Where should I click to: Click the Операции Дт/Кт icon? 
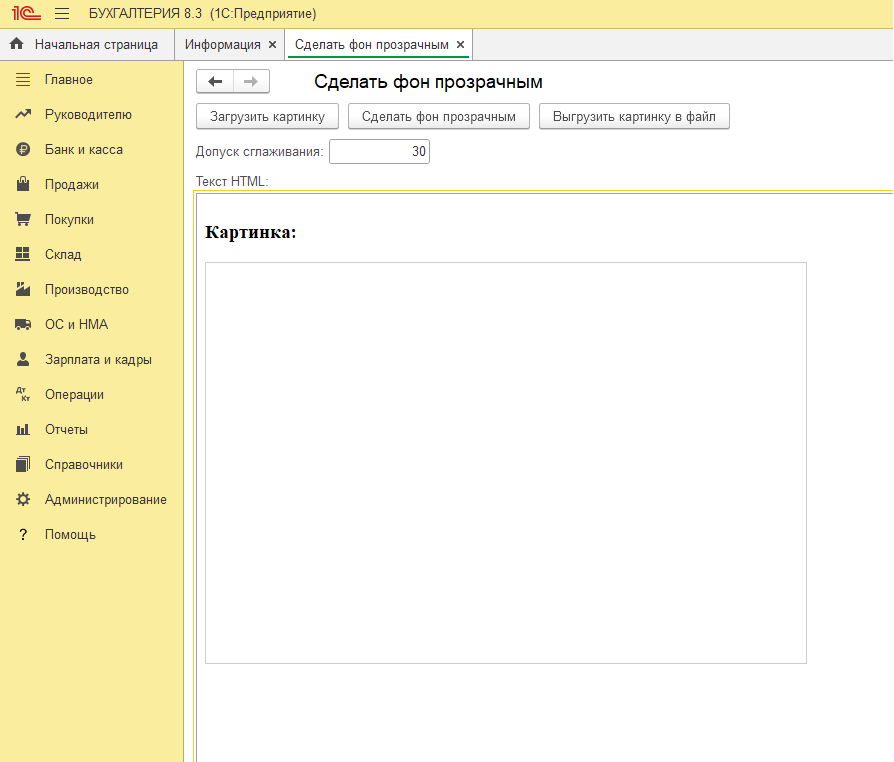tap(23, 394)
